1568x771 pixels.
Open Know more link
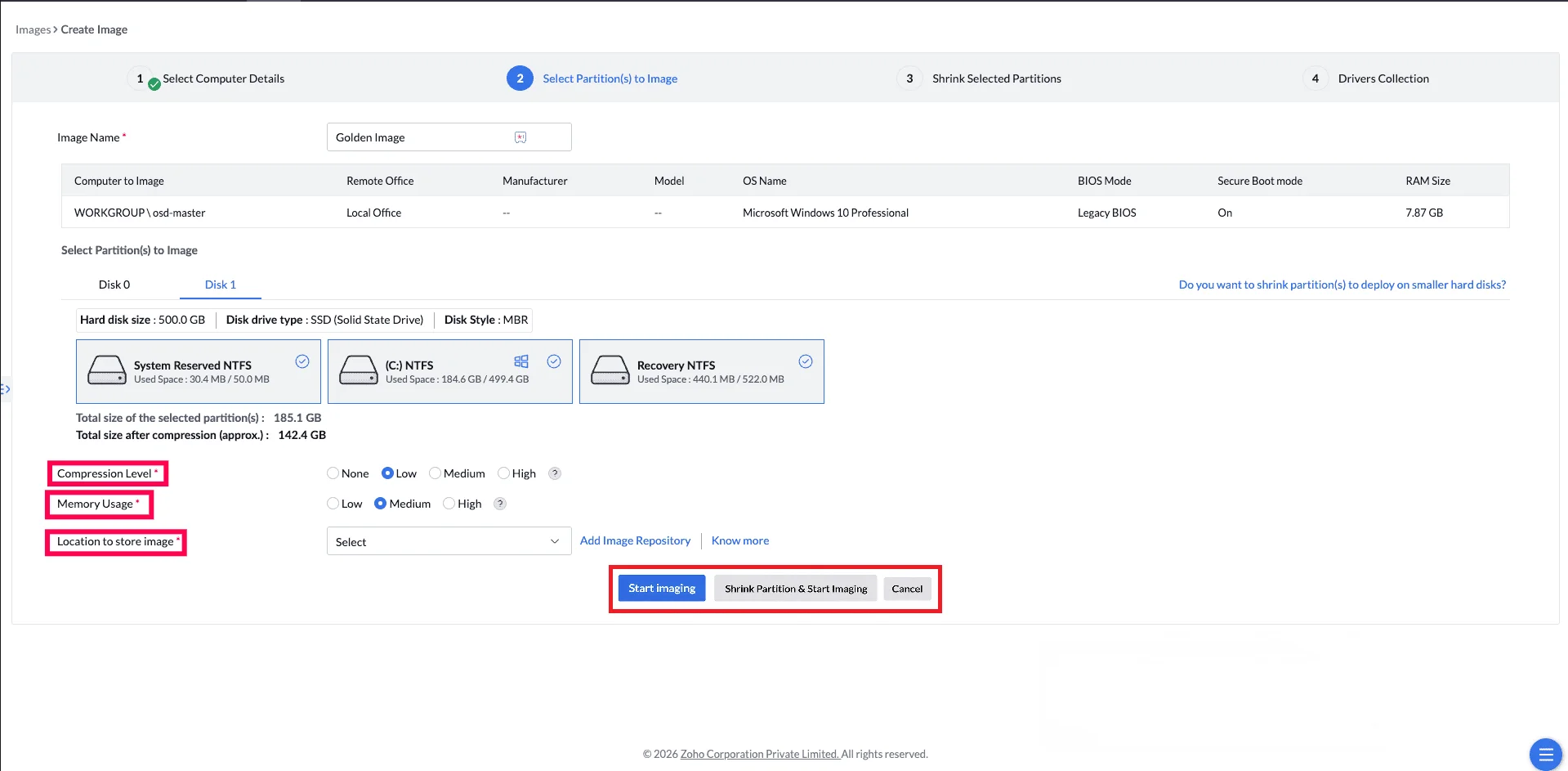click(x=740, y=540)
